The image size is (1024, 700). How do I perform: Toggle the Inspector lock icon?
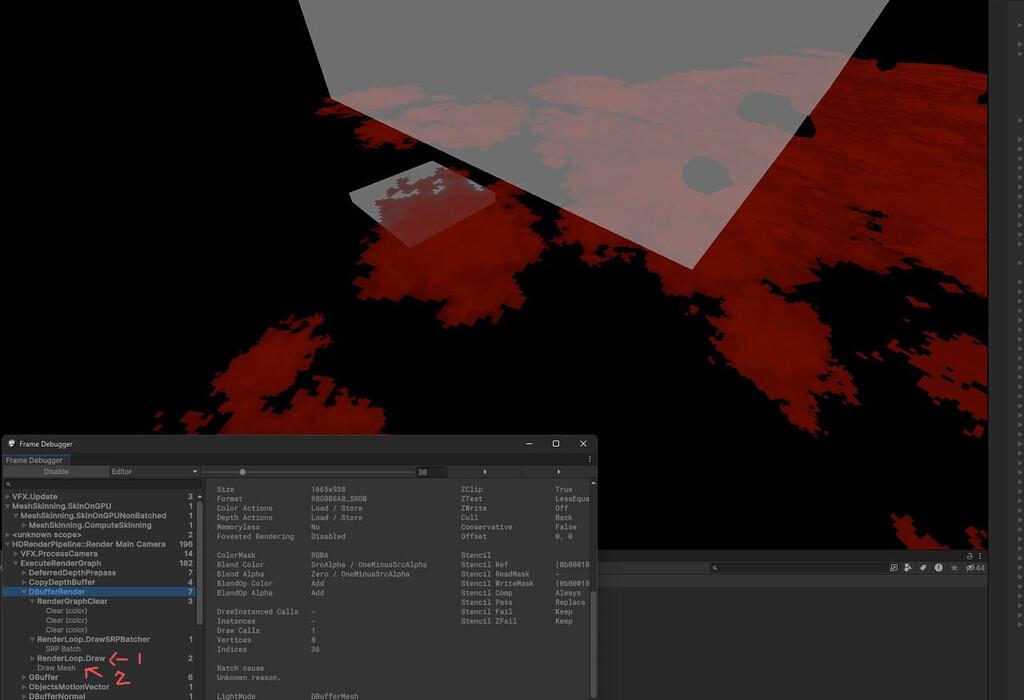tap(968, 556)
